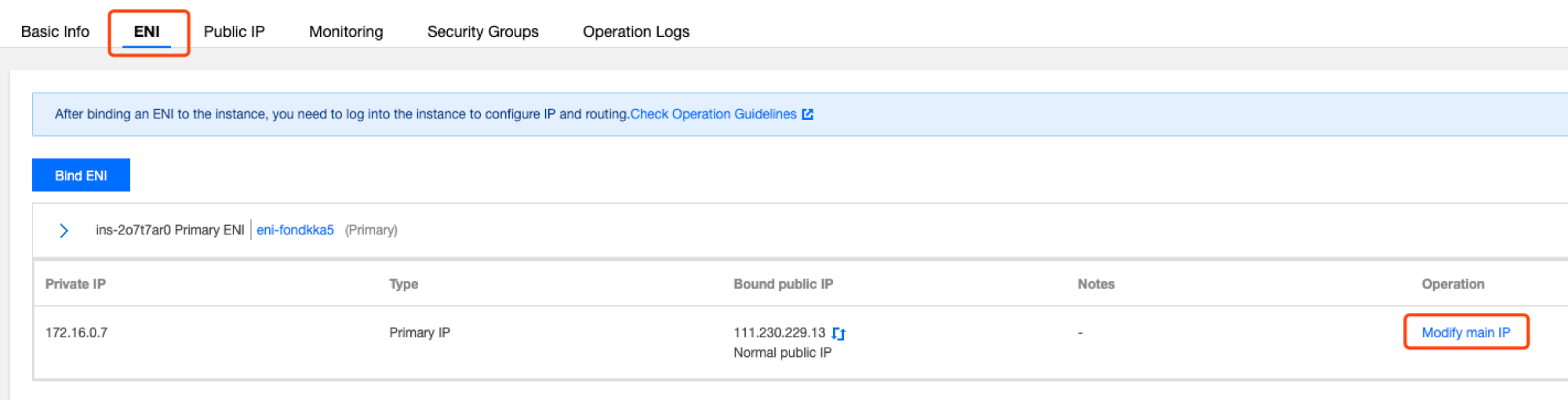This screenshot has height=400, width=1568.
Task: Switch to the Basic Info tab
Action: point(55,31)
